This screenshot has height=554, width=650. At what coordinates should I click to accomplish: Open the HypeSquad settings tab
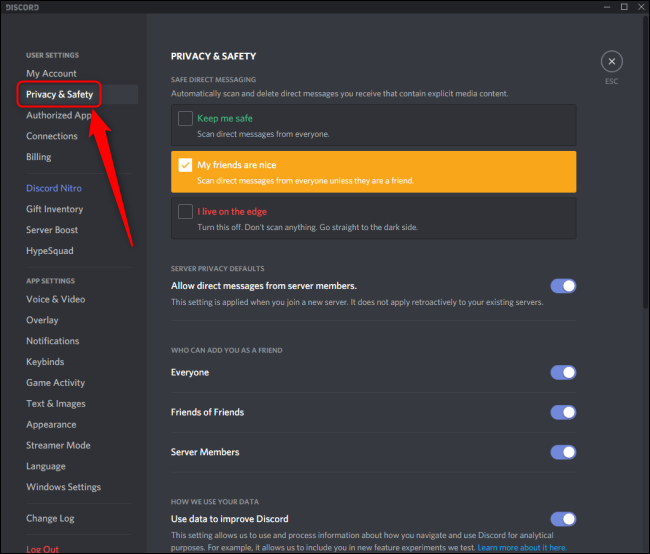pyautogui.click(x=50, y=251)
